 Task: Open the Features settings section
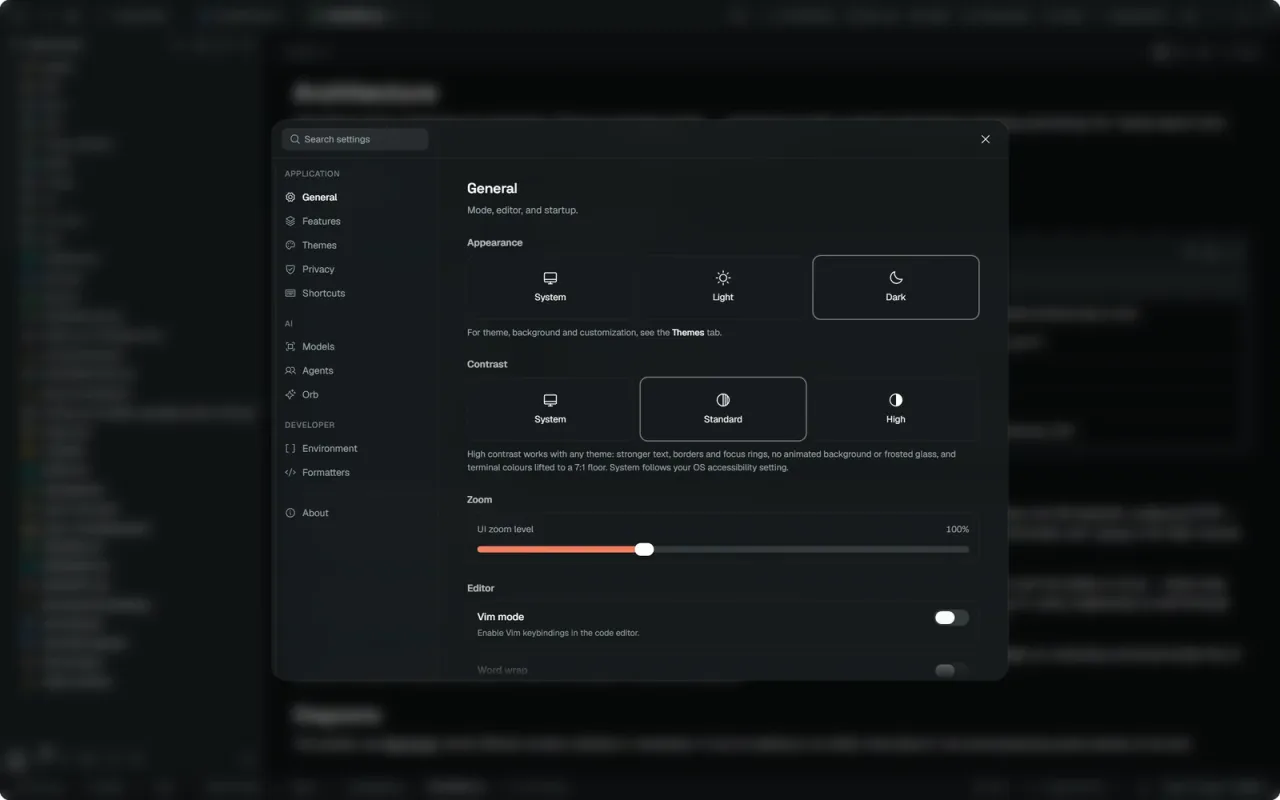(x=355, y=221)
